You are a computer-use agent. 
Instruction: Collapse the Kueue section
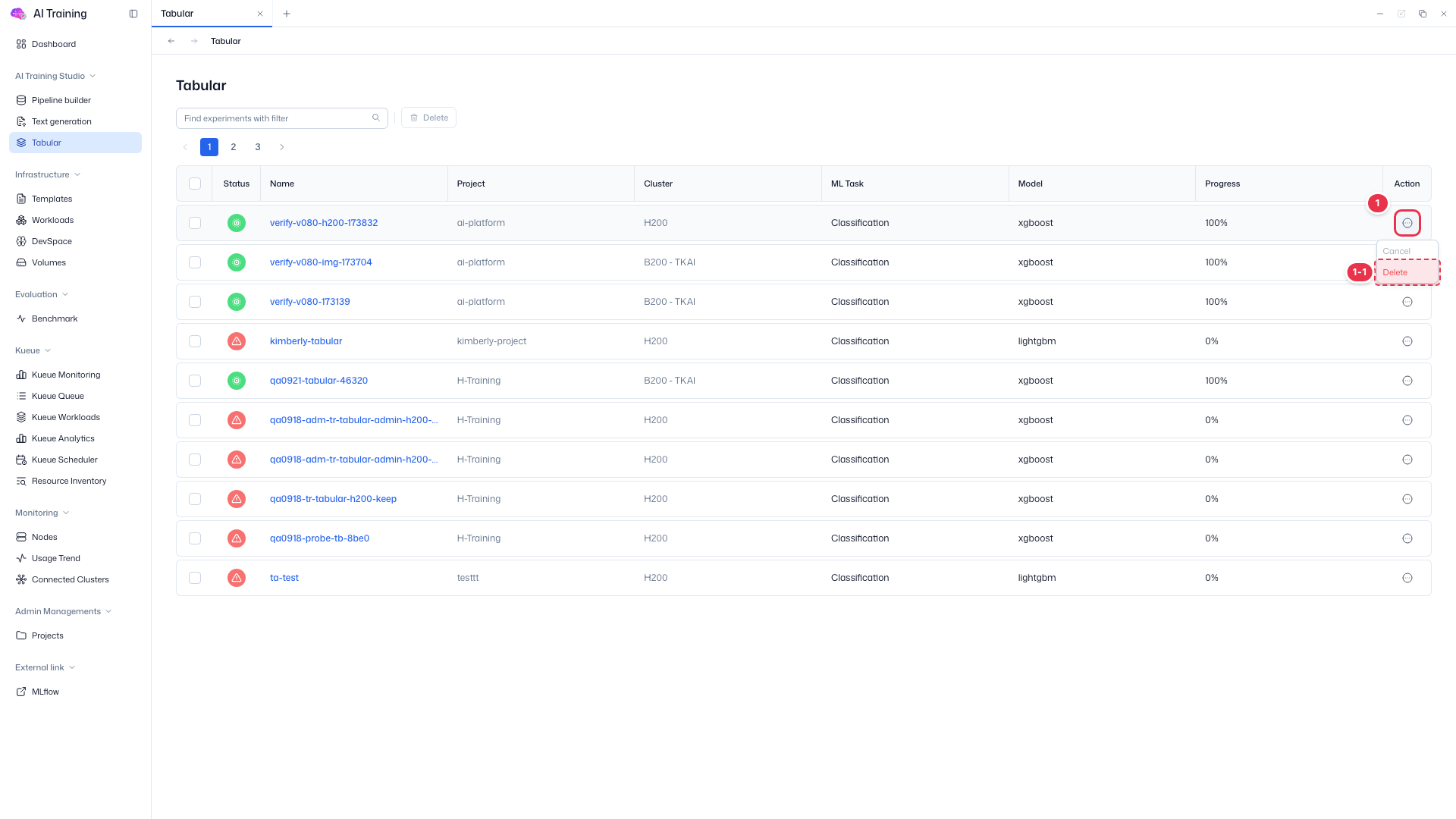tap(33, 350)
